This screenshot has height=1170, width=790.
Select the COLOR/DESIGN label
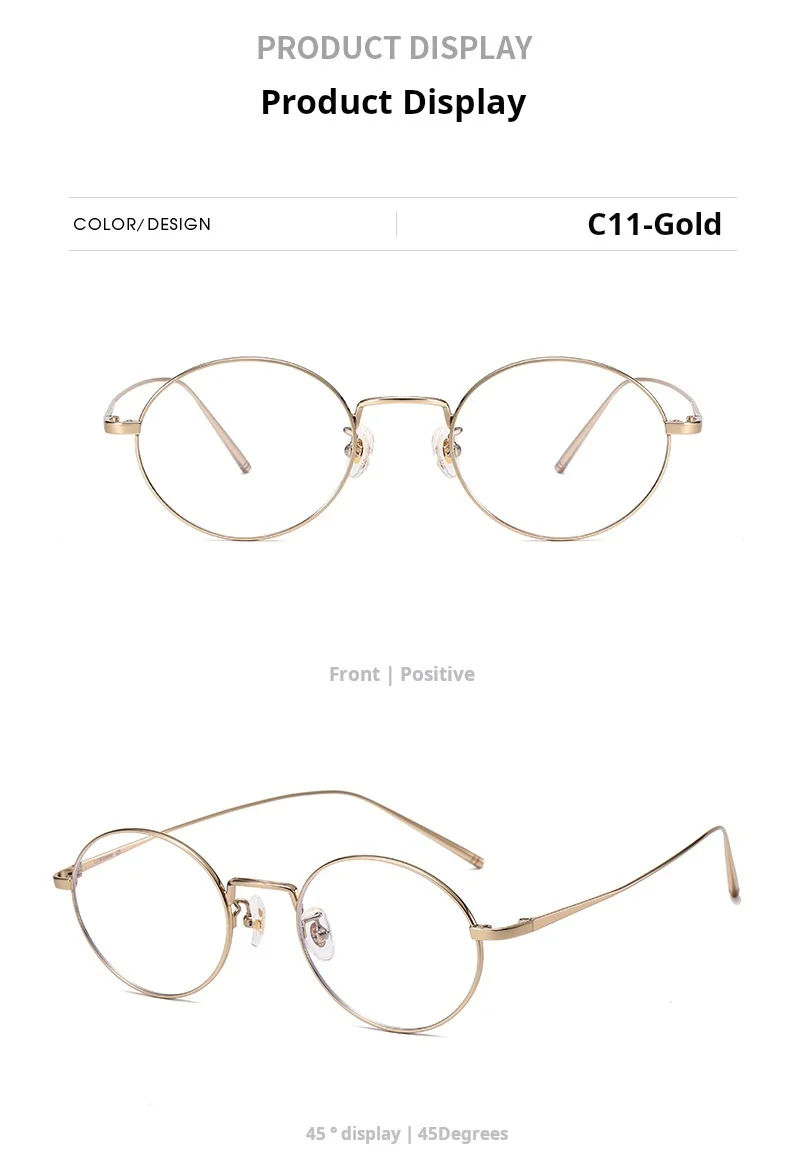142,224
